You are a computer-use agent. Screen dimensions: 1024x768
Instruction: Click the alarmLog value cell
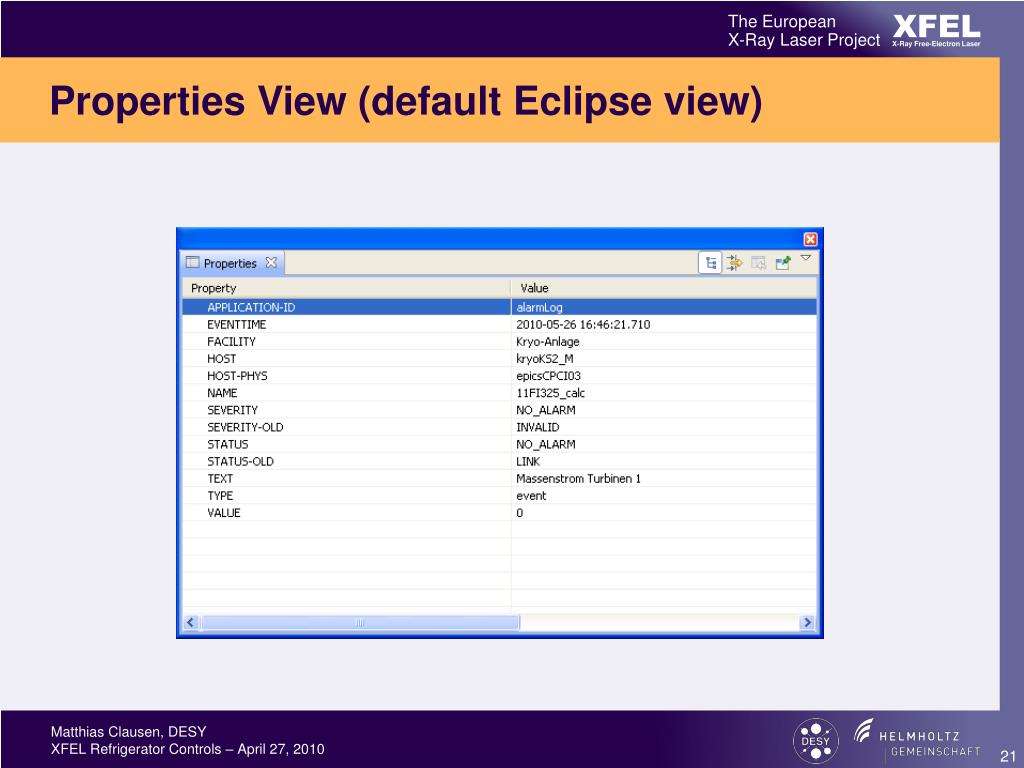coord(664,307)
